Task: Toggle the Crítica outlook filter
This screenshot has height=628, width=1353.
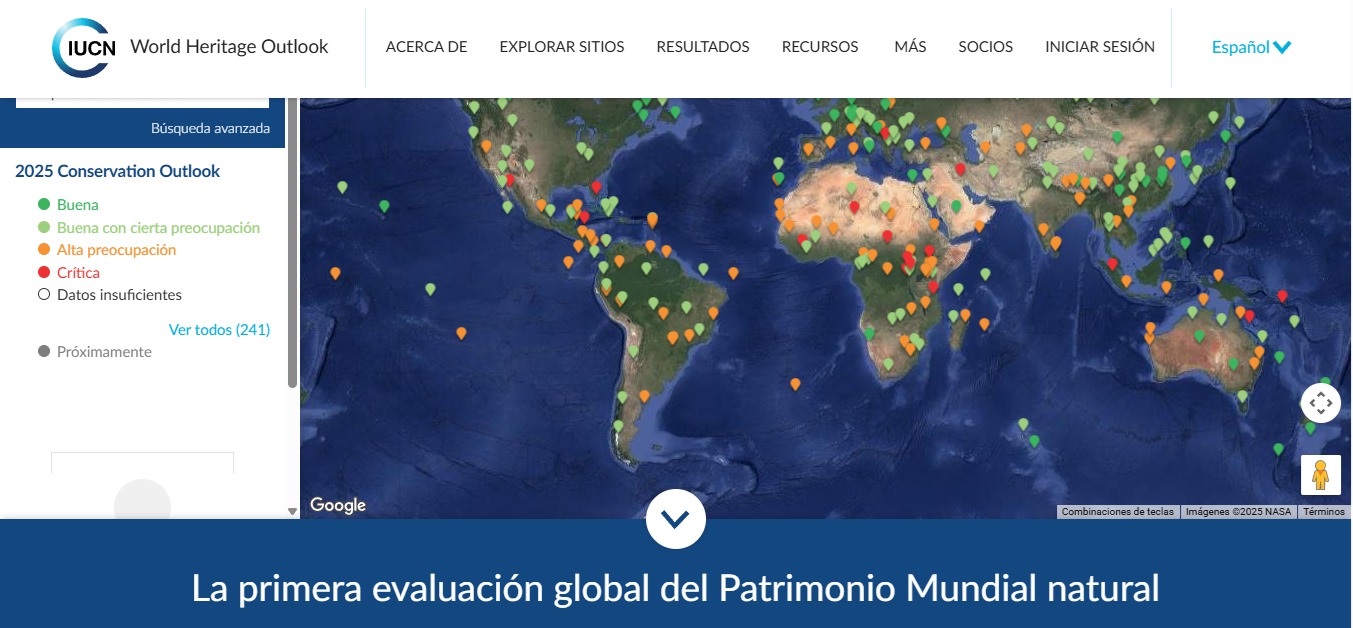Action: 77,273
